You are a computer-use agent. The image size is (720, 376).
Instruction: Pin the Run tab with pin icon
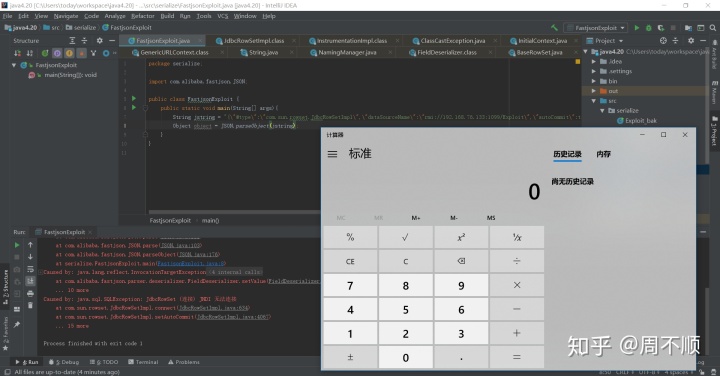[x=17, y=325]
